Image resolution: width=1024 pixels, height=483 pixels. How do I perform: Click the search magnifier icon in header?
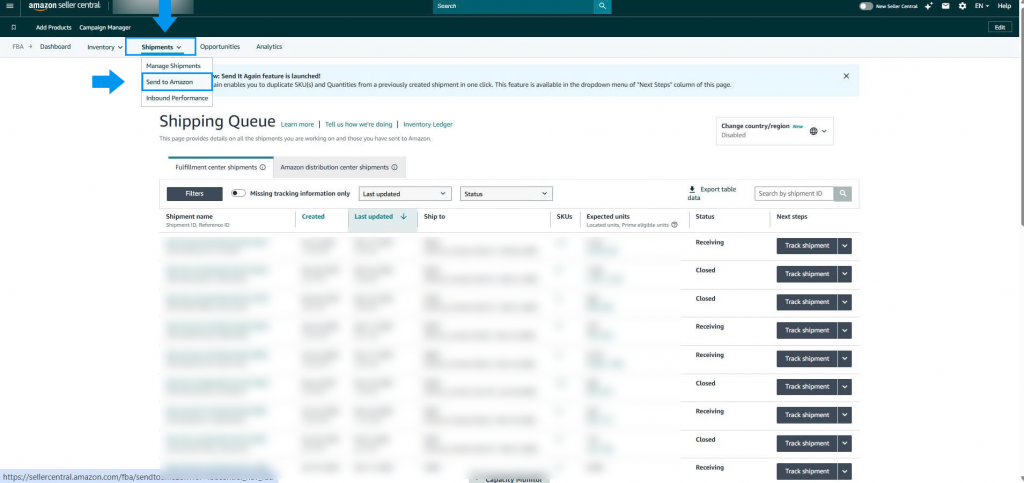[602, 6]
